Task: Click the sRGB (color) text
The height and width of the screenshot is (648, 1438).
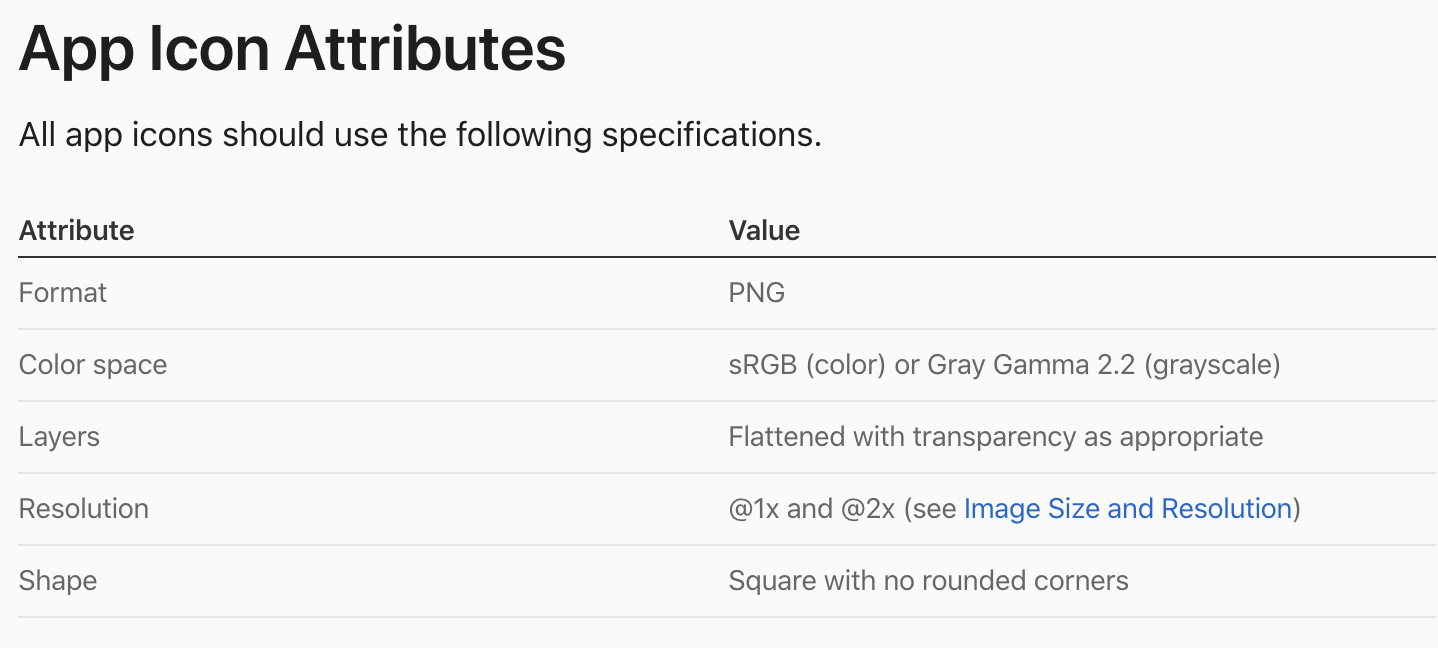Action: pos(807,365)
